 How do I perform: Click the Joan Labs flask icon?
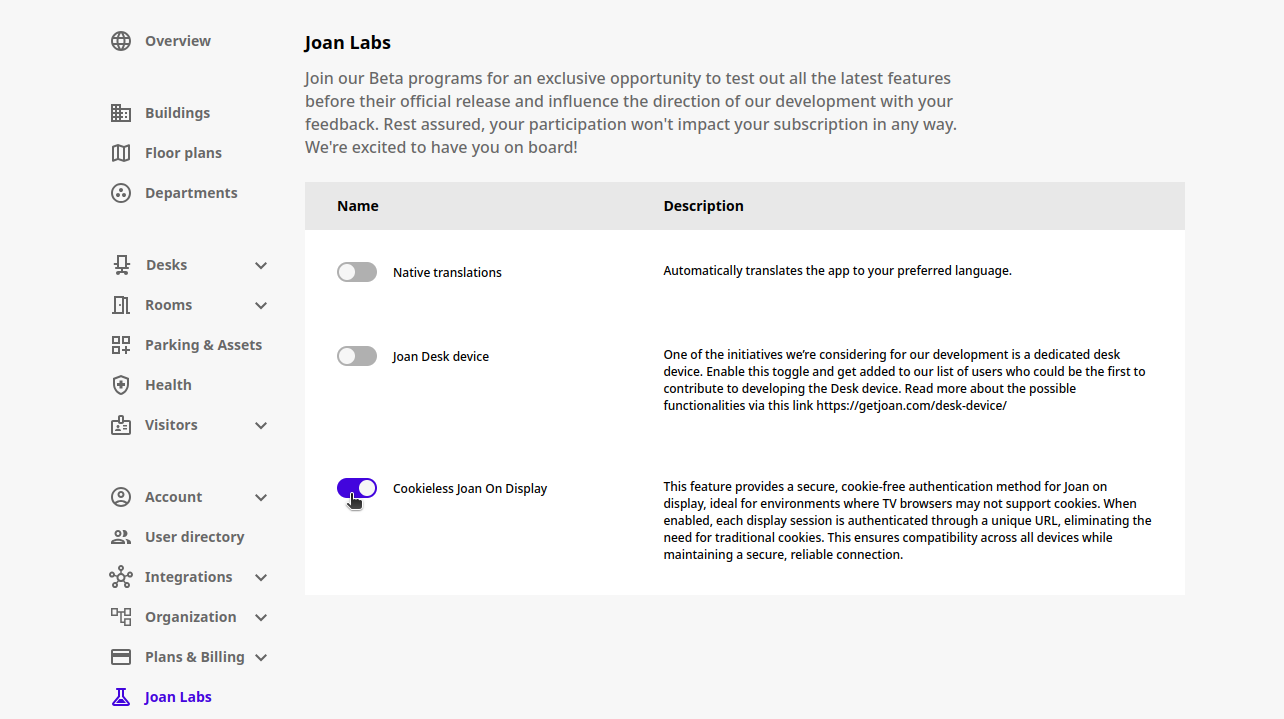[x=121, y=697]
